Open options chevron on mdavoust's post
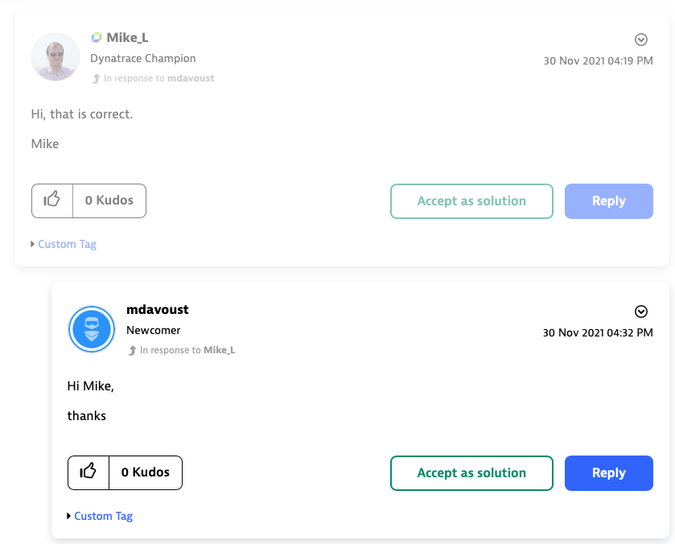The image size is (675, 545). (x=642, y=312)
